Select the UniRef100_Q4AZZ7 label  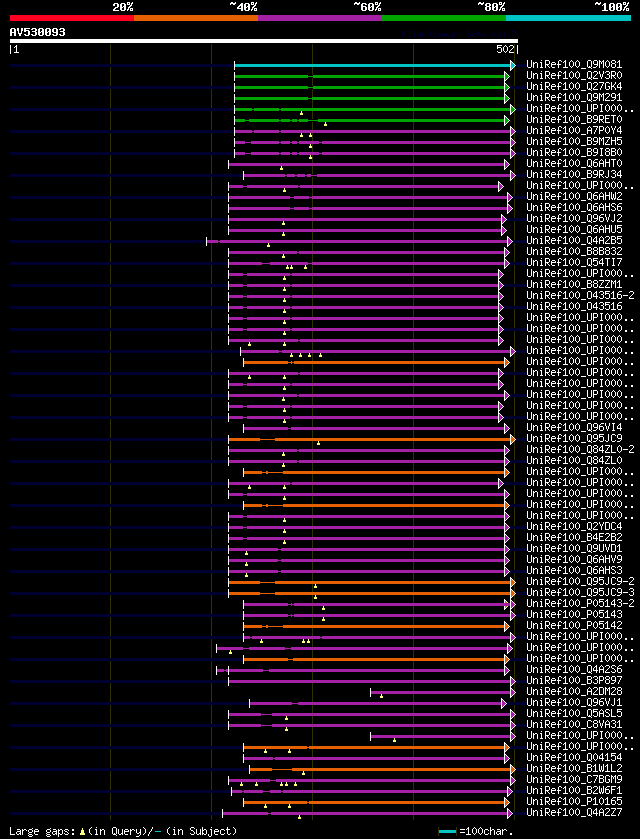tap(574, 812)
